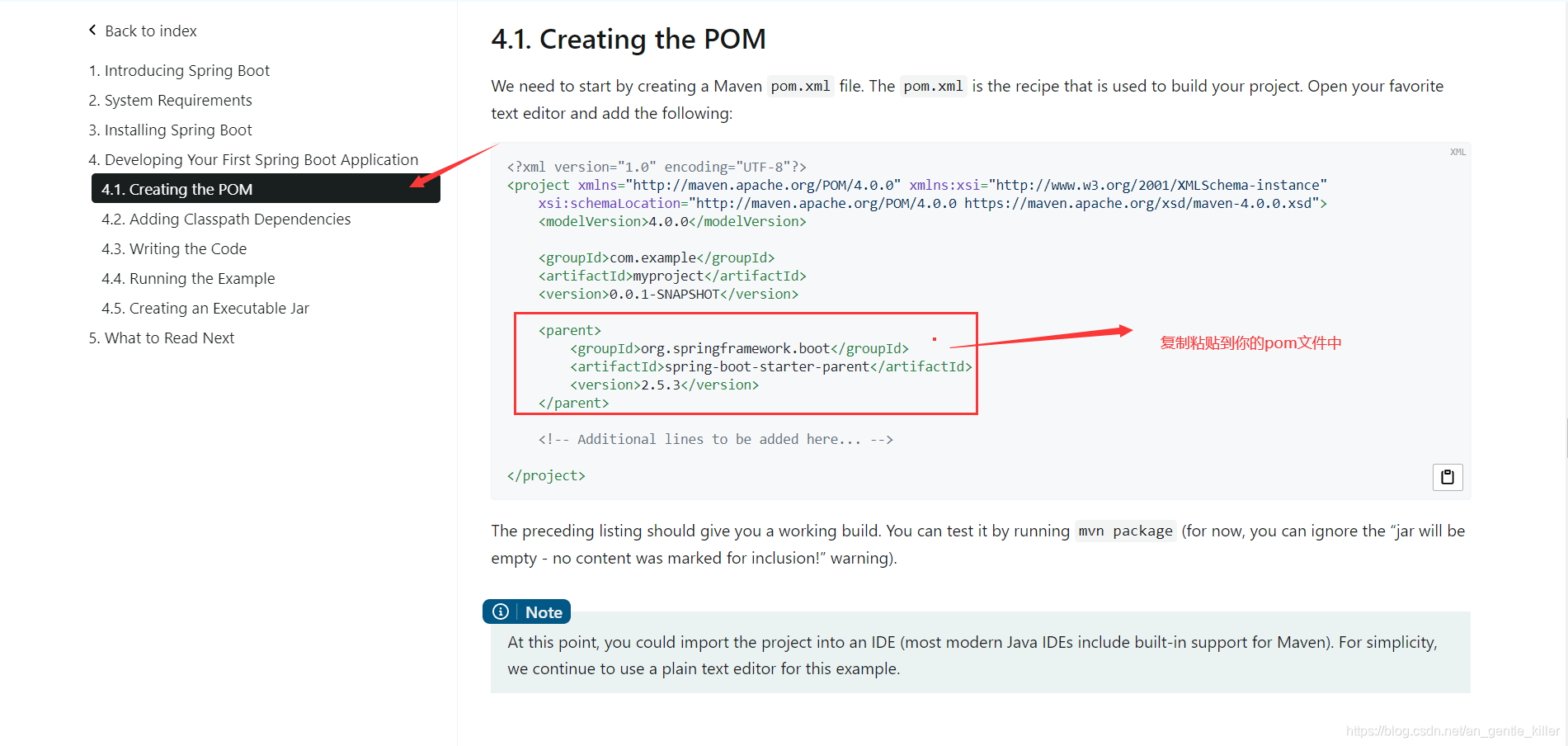The height and width of the screenshot is (746, 1568).
Task: Click the inline mvn package code
Action: pyautogui.click(x=1125, y=531)
